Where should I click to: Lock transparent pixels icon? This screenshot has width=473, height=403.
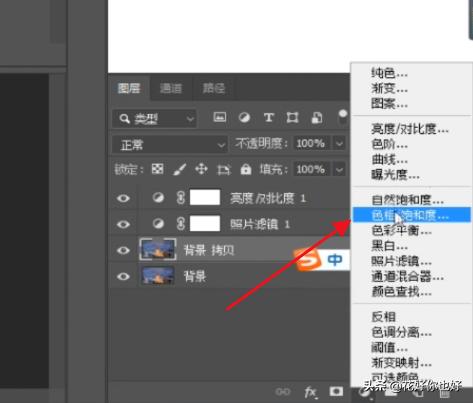pos(157,169)
